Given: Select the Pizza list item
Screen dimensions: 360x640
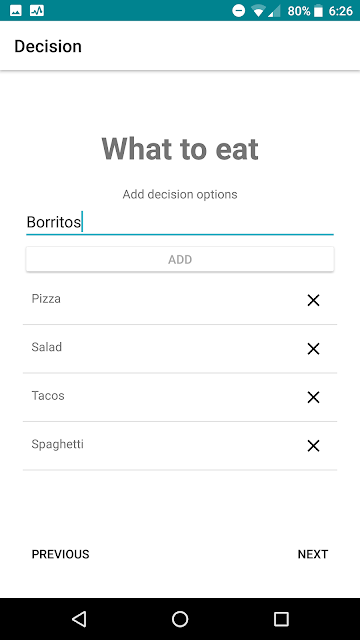Looking at the screenshot, I should point(180,300).
